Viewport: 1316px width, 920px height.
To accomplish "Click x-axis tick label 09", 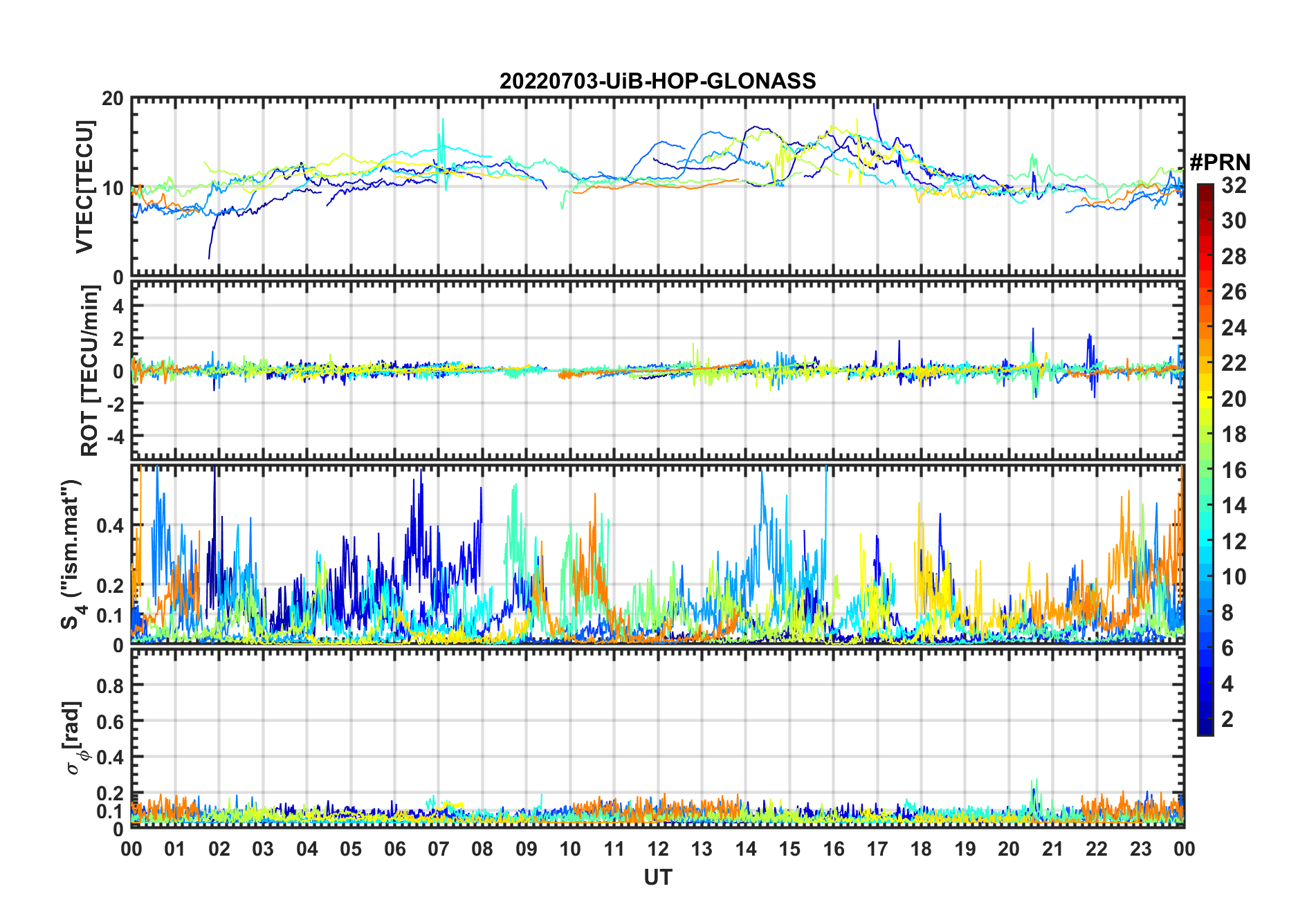I will tap(527, 849).
